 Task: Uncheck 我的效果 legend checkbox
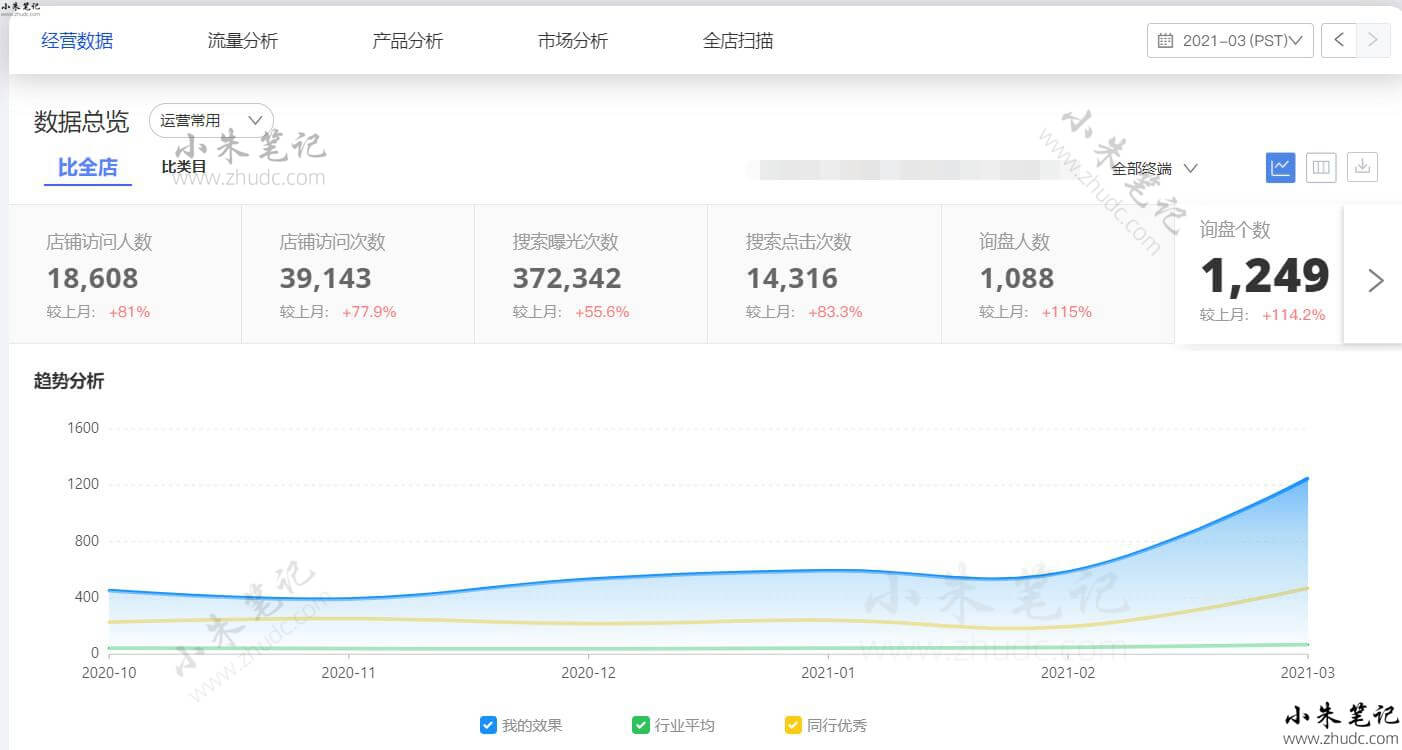click(x=488, y=725)
